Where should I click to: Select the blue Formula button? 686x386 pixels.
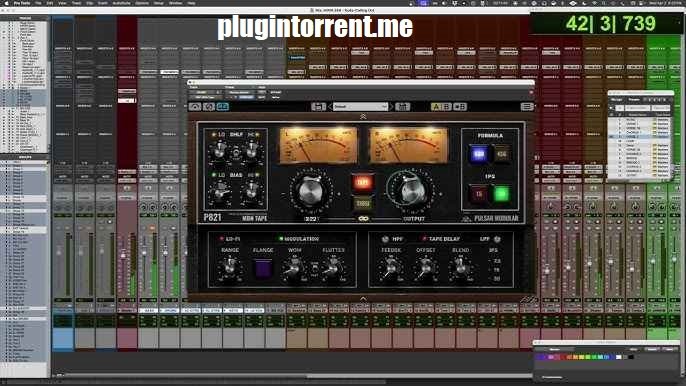pyautogui.click(x=479, y=154)
